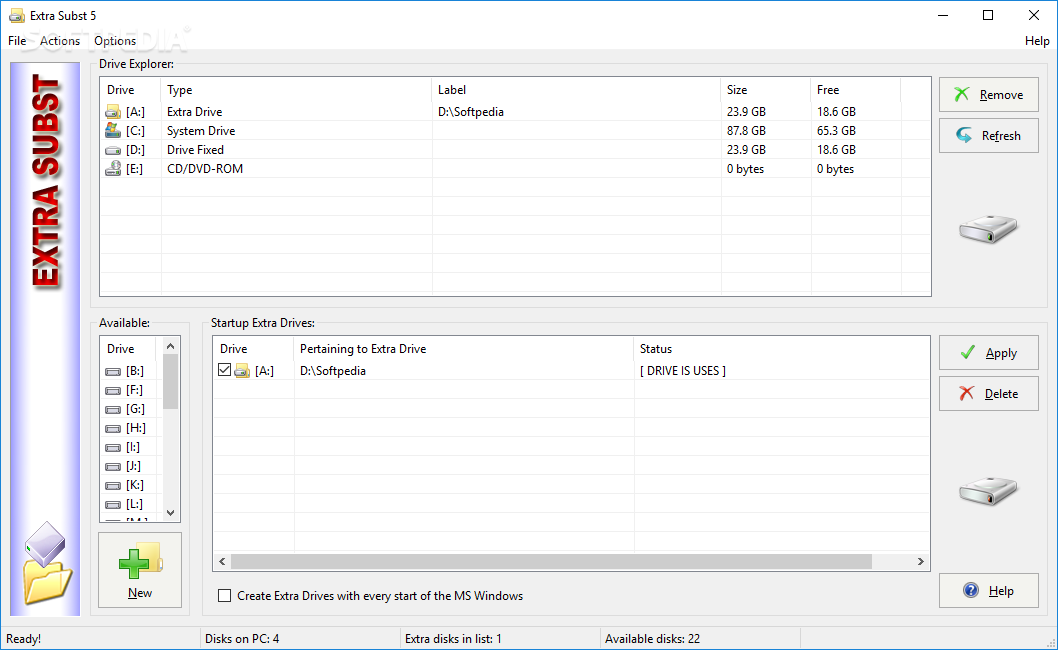The image size is (1058, 650).
Task: Open the File menu
Action: [17, 40]
